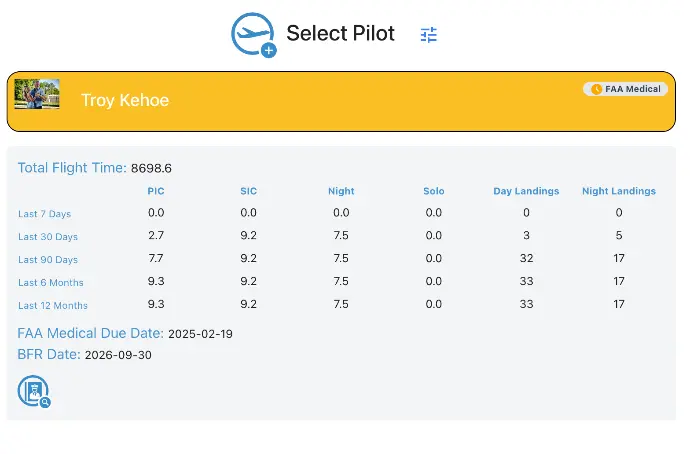Image resolution: width=690 pixels, height=454 pixels.
Task: Click the FAA Medical warning badge
Action: tap(625, 89)
